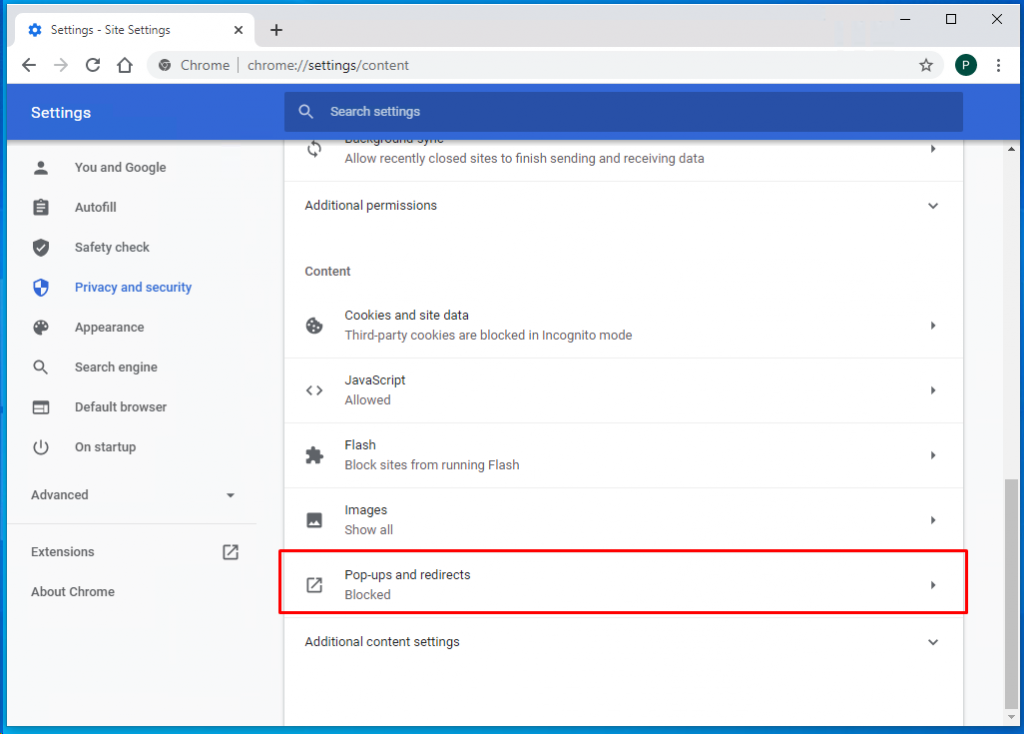This screenshot has height=734, width=1024.
Task: Click 'Allow recently closed sites' description text
Action: point(524,159)
